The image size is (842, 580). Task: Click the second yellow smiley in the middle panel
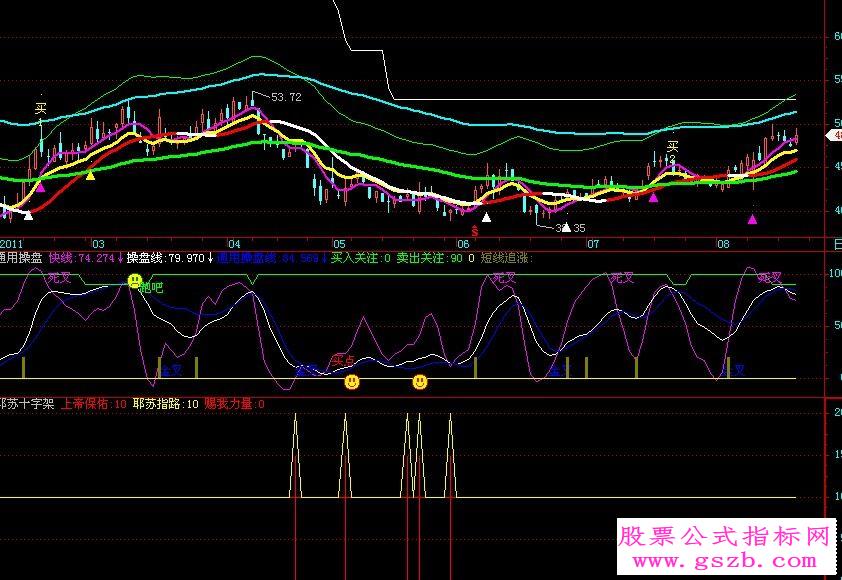tap(419, 381)
